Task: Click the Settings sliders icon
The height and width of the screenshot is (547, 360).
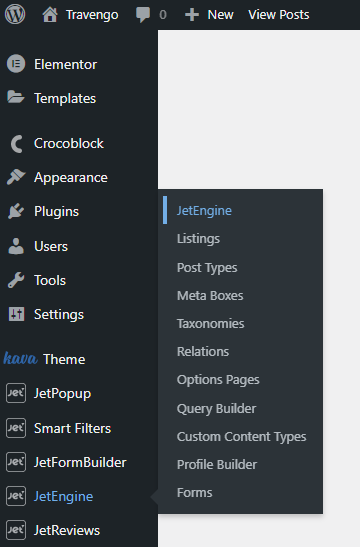Action: [x=16, y=314]
